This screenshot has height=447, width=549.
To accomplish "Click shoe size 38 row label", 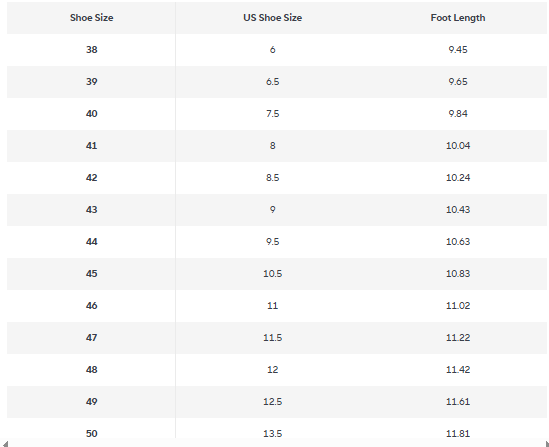I will [x=91, y=50].
